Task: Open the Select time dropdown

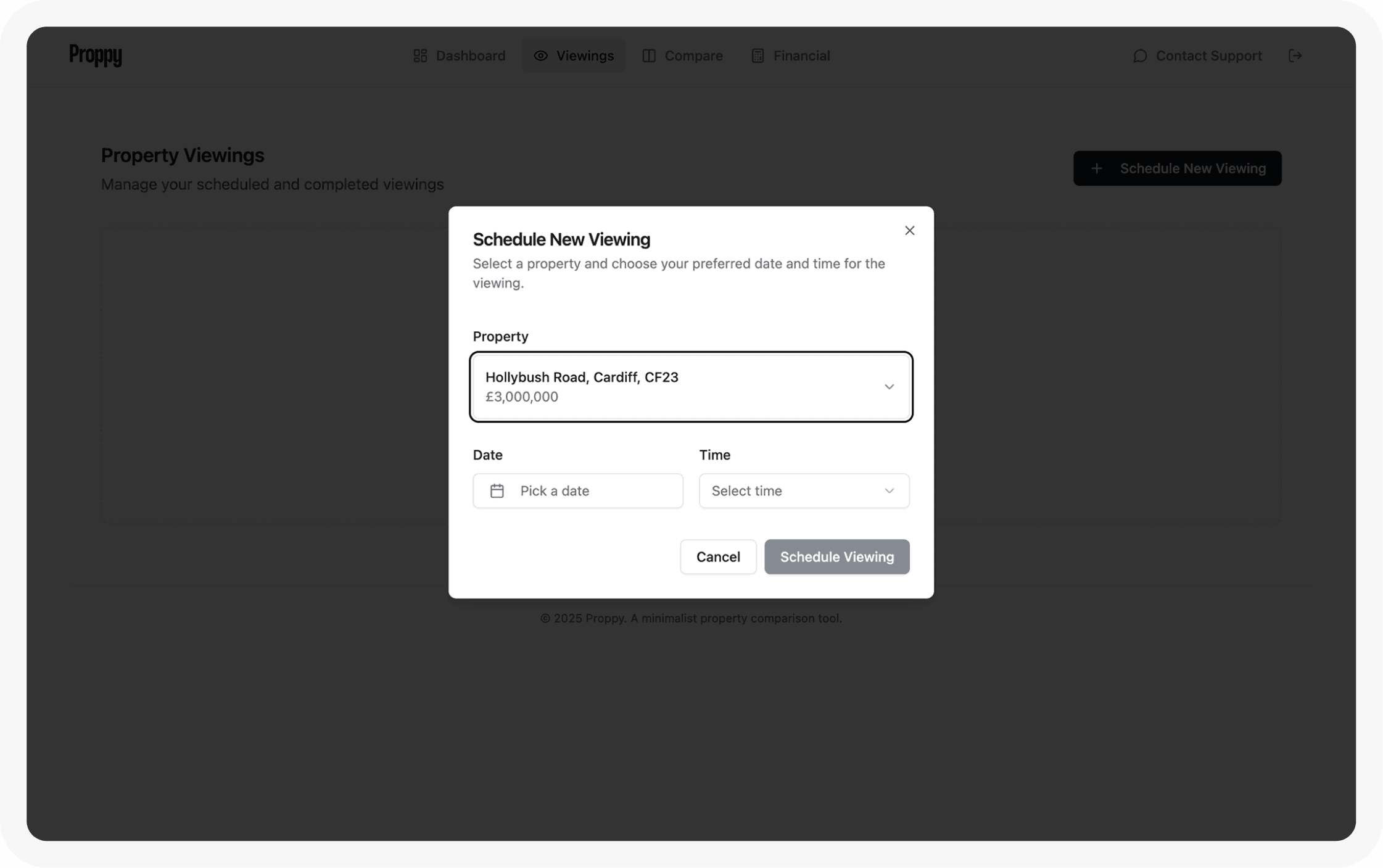Action: (x=804, y=490)
